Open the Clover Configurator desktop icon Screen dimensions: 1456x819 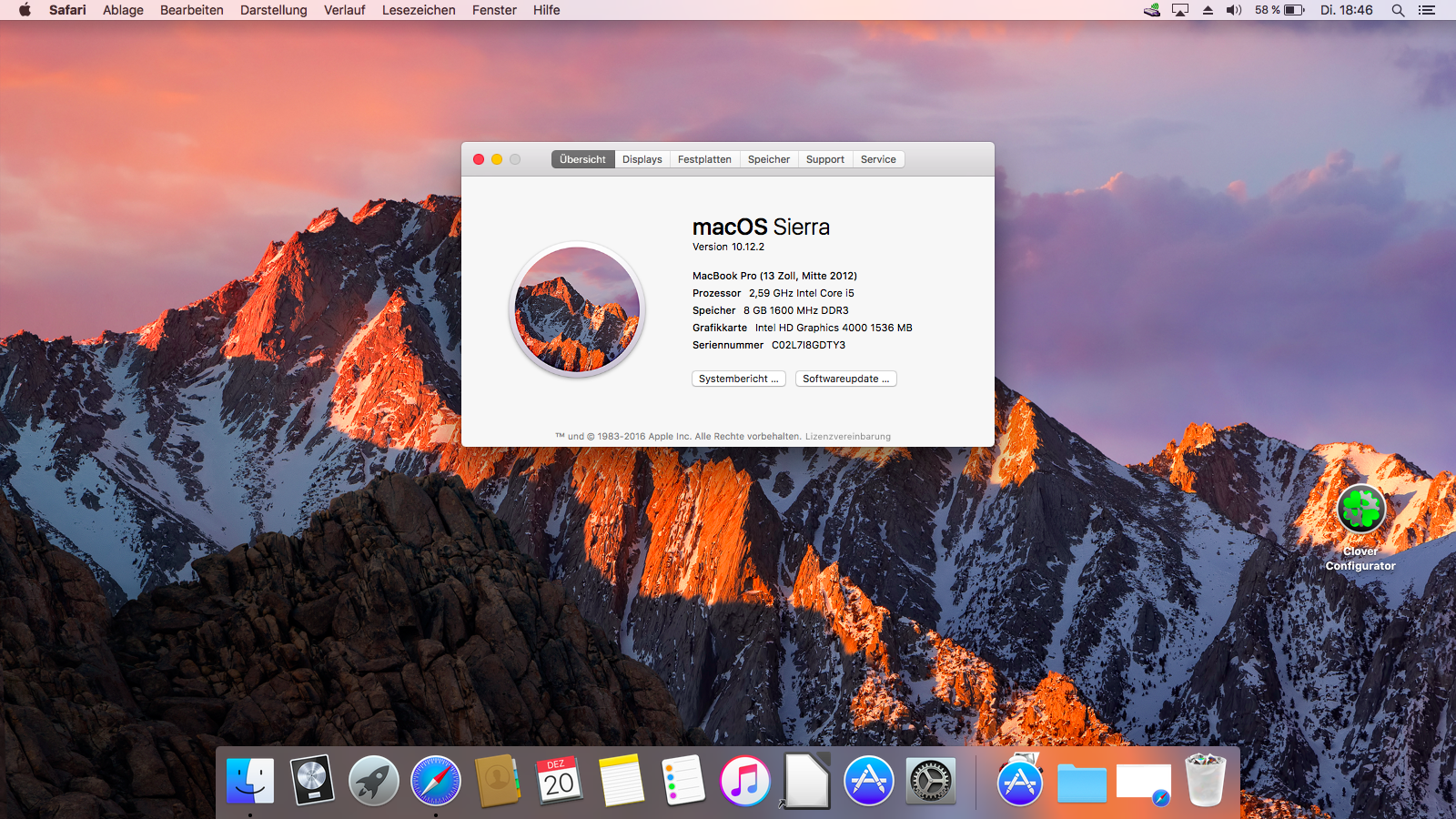click(x=1360, y=510)
